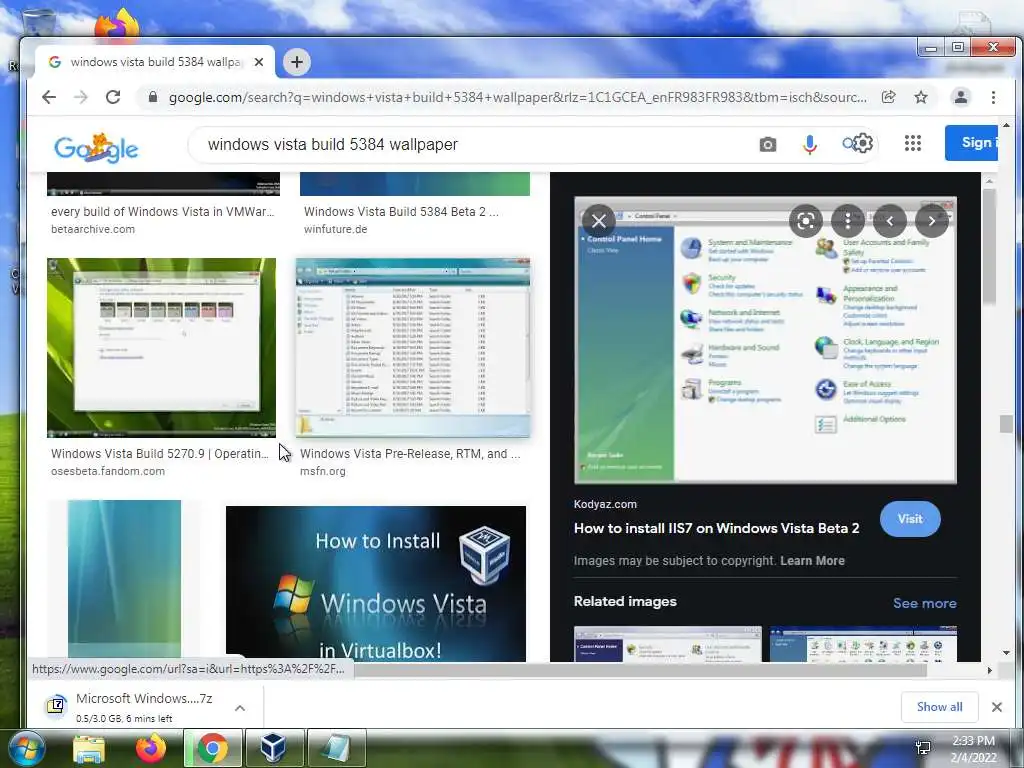1024x768 pixels.
Task: Select the windows vista build 5384 wallpaper tab
Action: click(155, 62)
